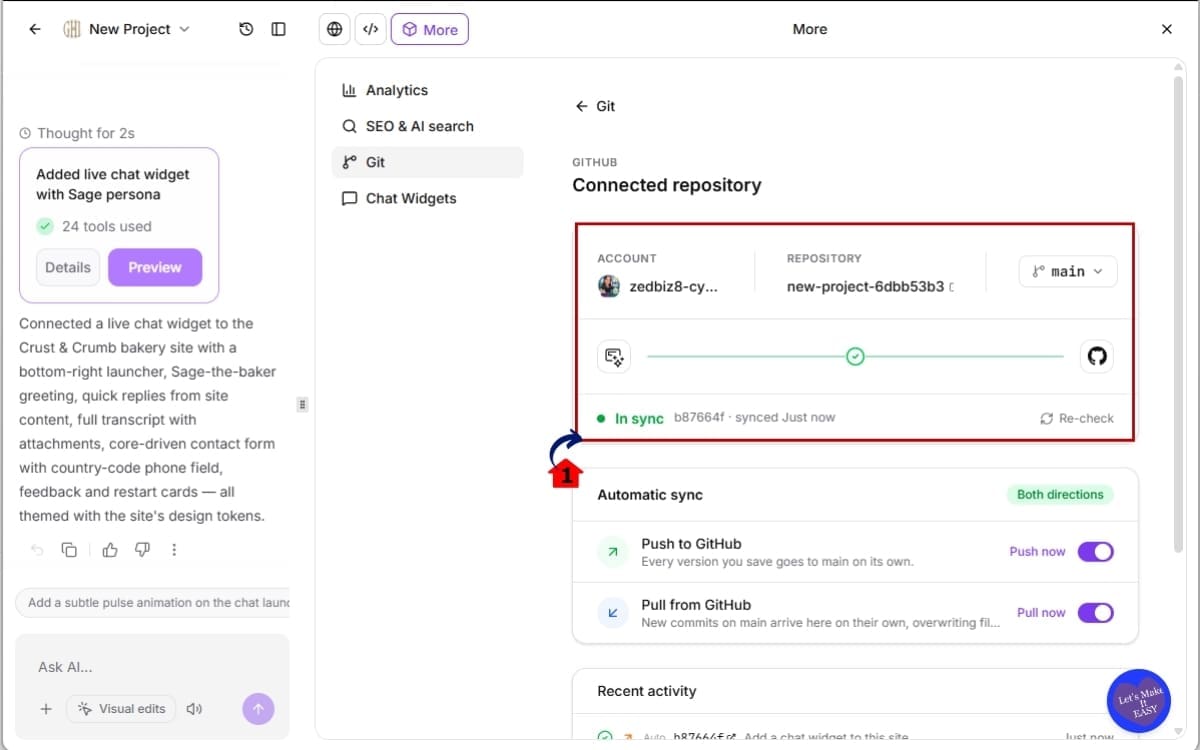This screenshot has height=750, width=1200.
Task: Click the In sync status label
Action: point(639,418)
